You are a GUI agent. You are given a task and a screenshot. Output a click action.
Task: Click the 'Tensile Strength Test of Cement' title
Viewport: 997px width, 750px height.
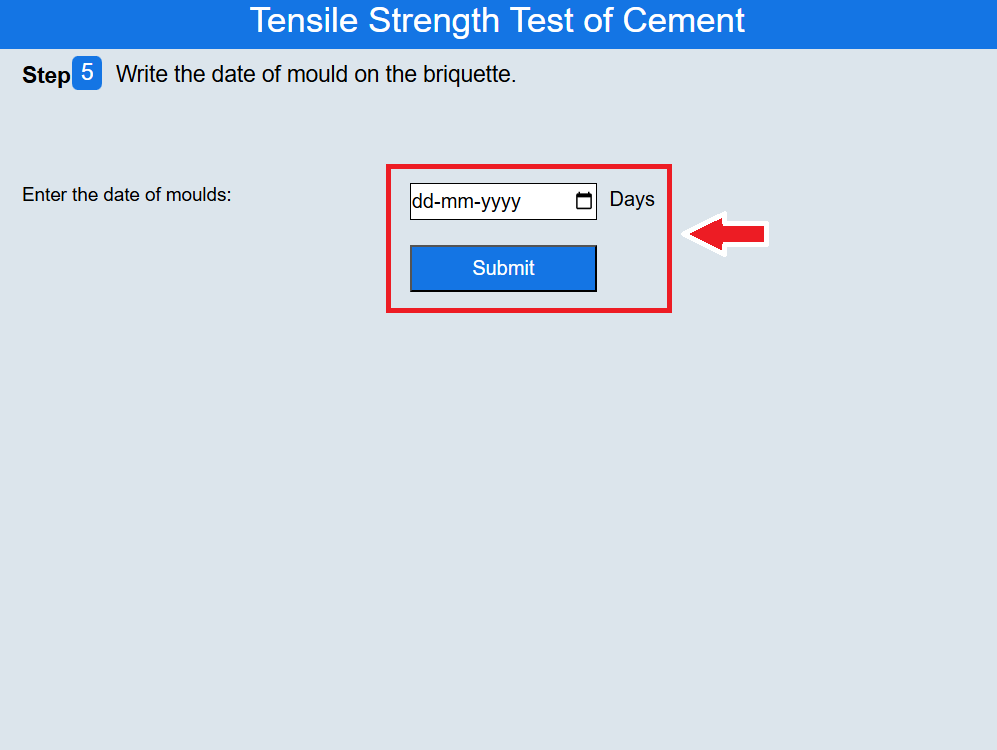coord(497,21)
